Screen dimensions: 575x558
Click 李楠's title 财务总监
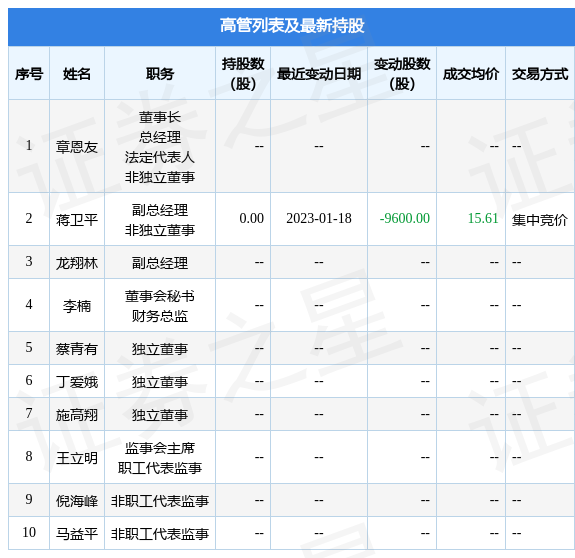[160, 316]
